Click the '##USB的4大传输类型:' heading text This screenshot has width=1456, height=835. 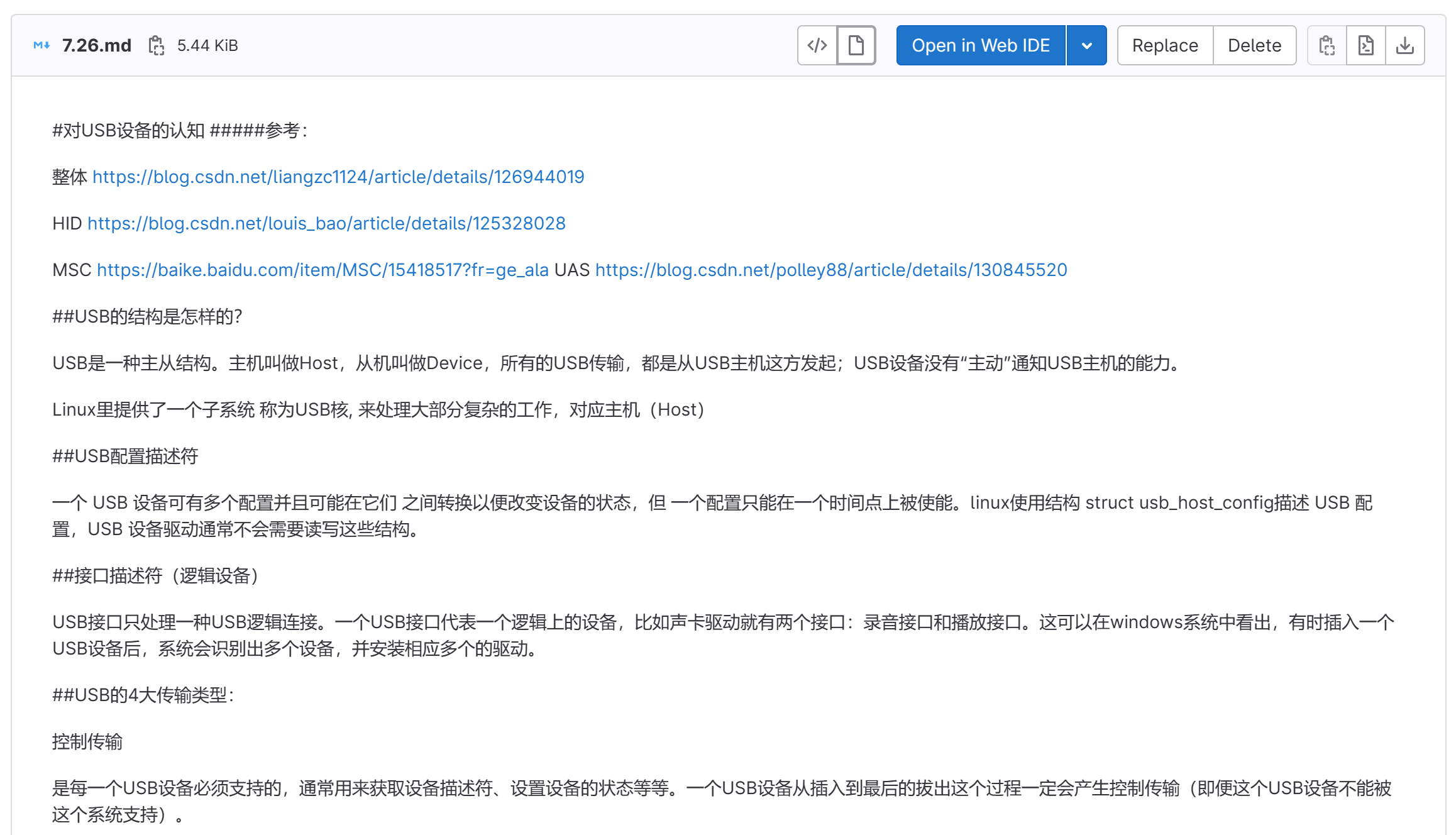pos(143,695)
